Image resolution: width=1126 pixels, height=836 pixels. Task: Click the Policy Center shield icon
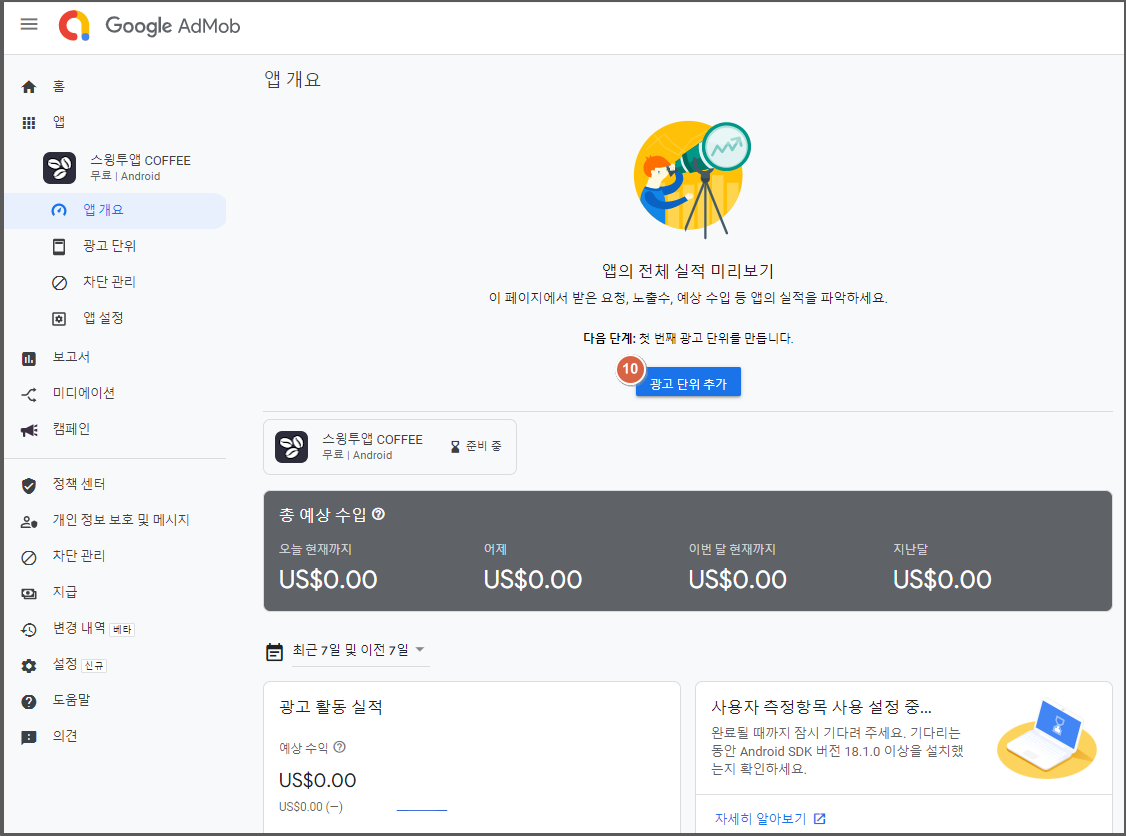[x=29, y=485]
